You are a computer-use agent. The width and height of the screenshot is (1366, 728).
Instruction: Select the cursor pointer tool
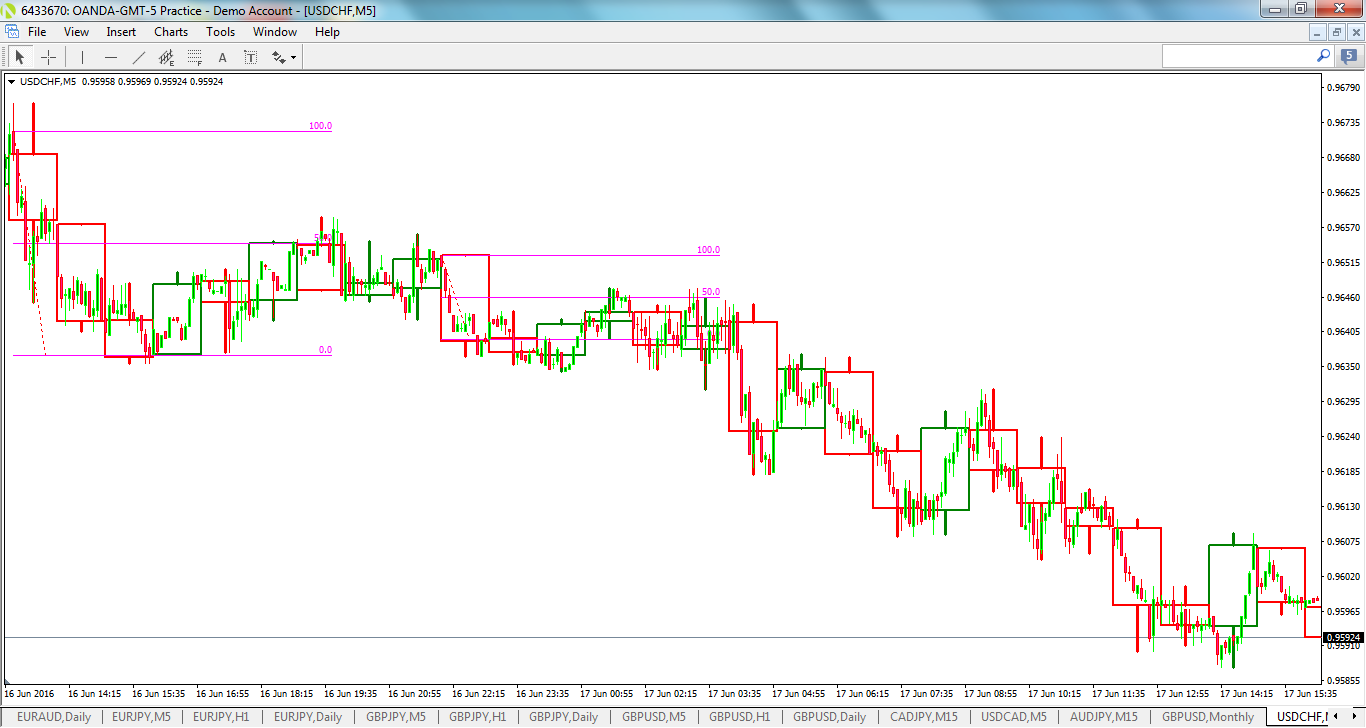19,57
